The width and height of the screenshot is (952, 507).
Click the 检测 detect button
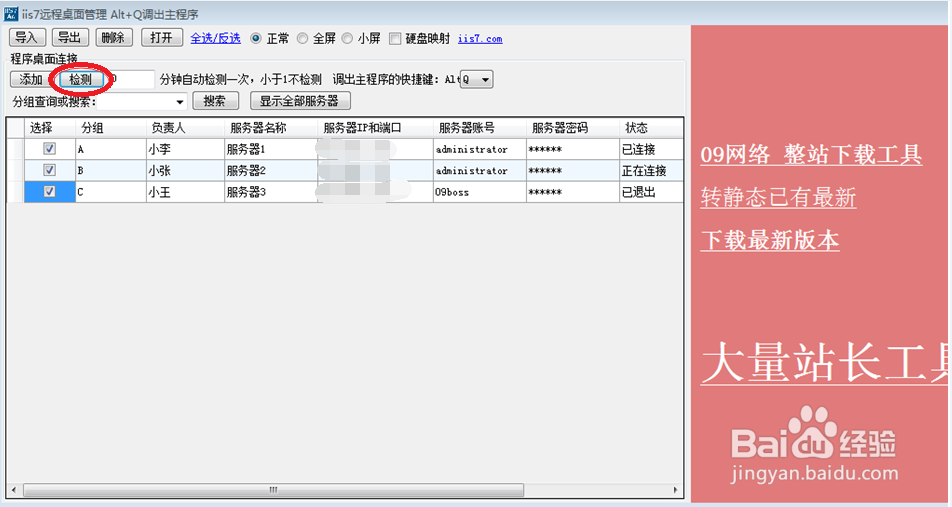point(81,80)
